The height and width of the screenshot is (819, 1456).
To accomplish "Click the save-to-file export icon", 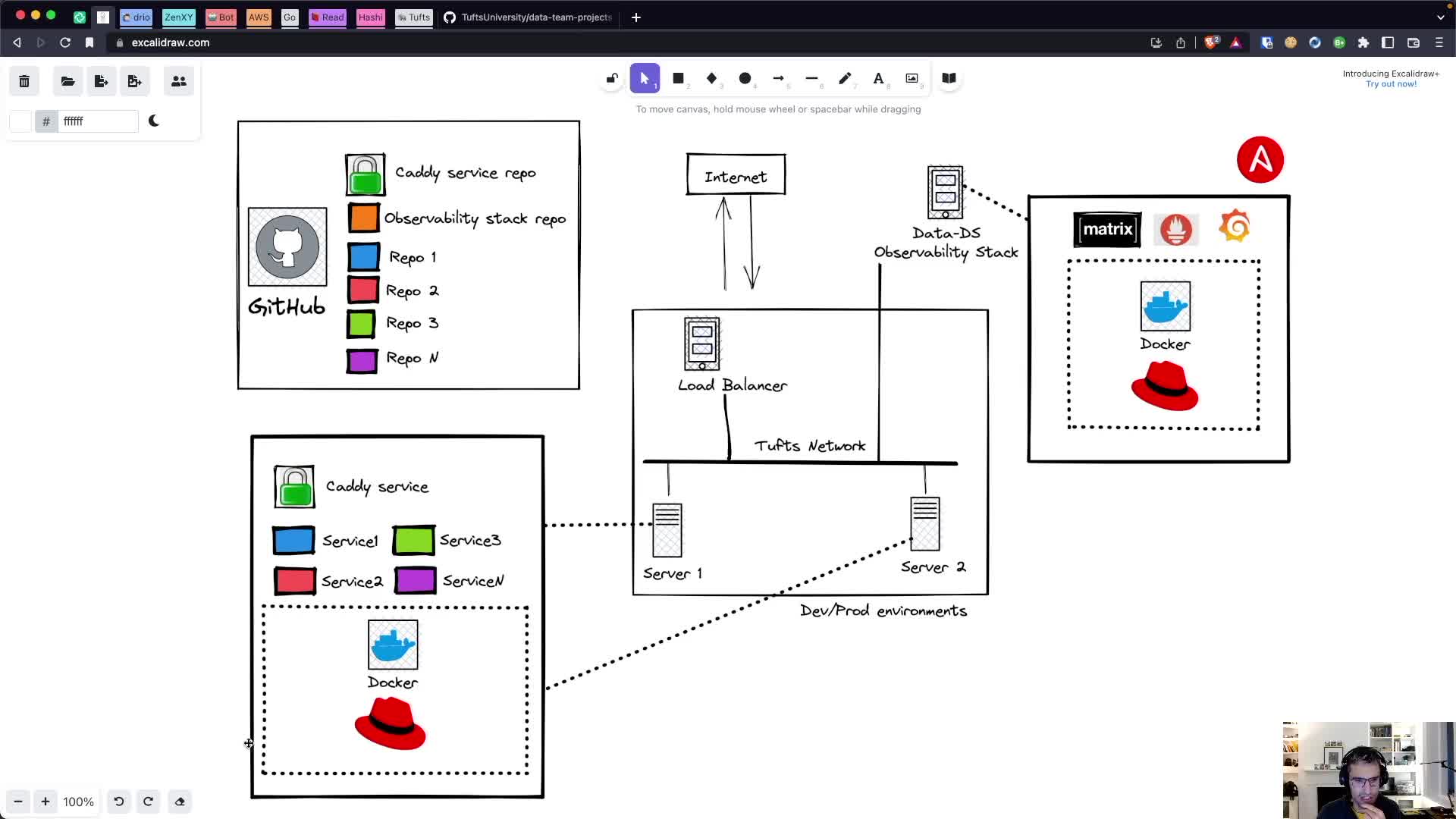I will [101, 81].
